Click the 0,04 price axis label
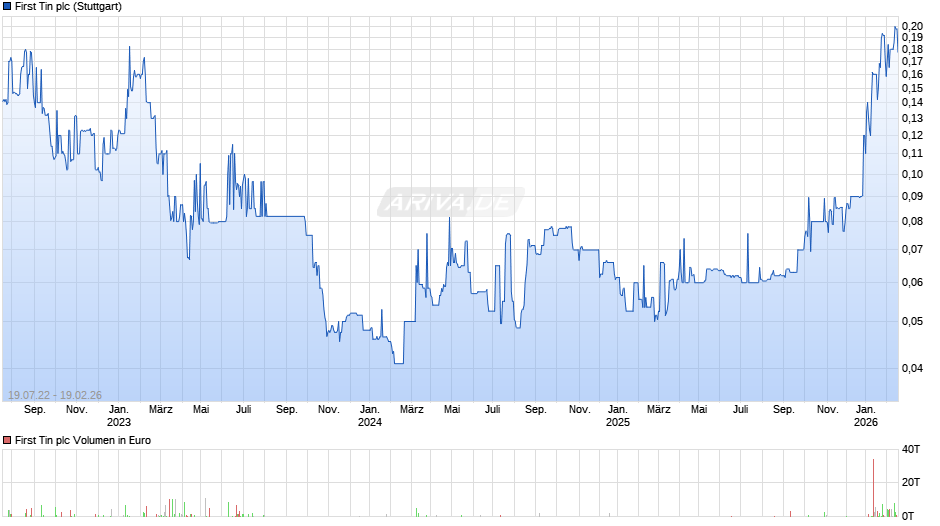The width and height of the screenshot is (940, 526). point(912,368)
